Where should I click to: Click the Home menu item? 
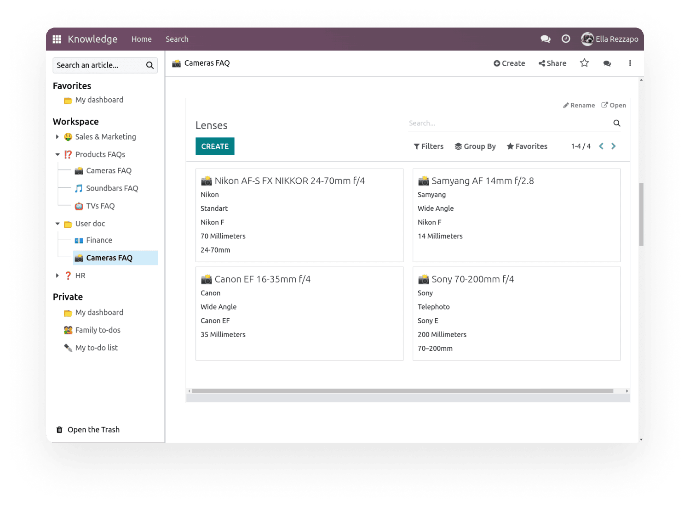click(141, 39)
